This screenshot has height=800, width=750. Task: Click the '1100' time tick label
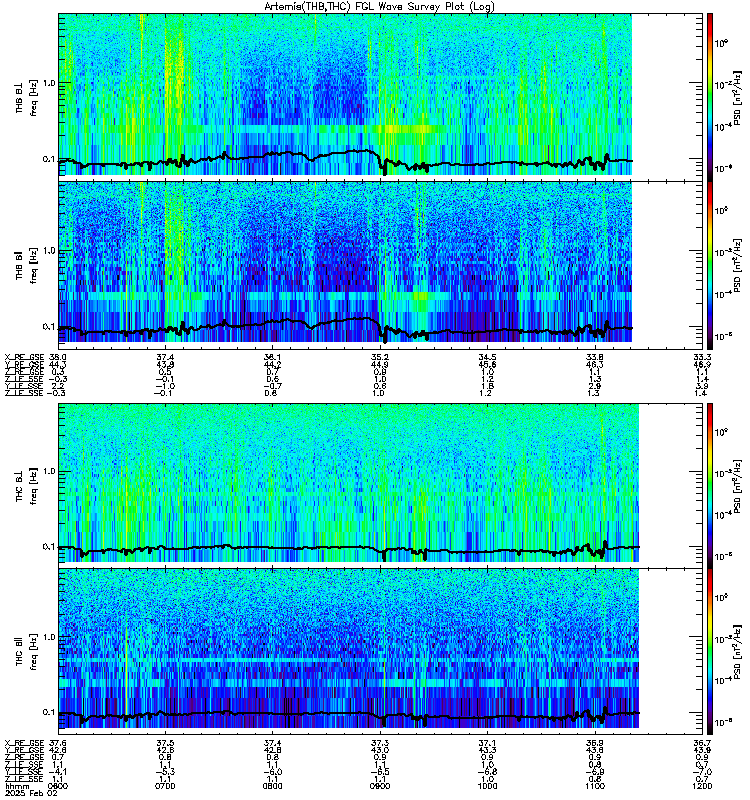595,786
